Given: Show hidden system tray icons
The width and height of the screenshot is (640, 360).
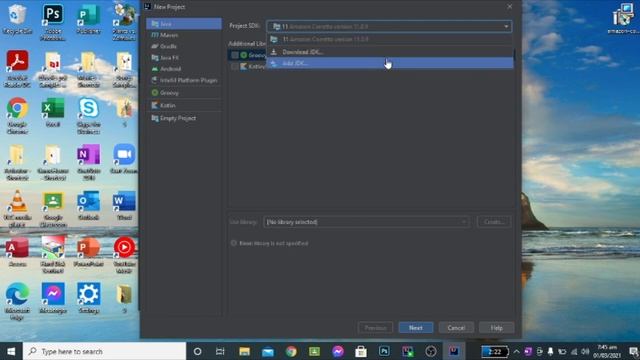Looking at the screenshot, I should pyautogui.click(x=516, y=351).
